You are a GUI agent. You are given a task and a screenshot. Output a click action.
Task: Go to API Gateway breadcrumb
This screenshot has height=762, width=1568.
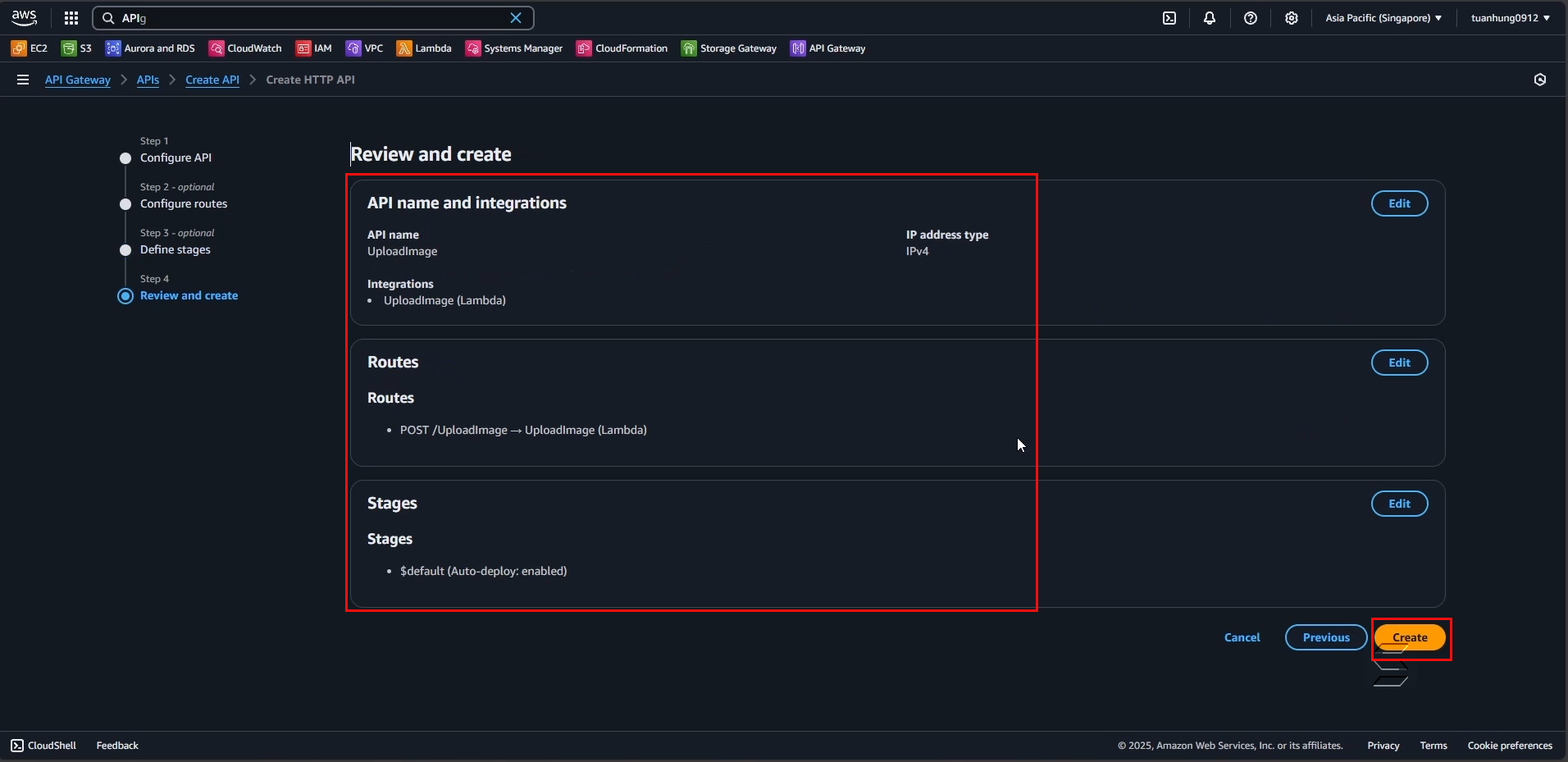(78, 80)
